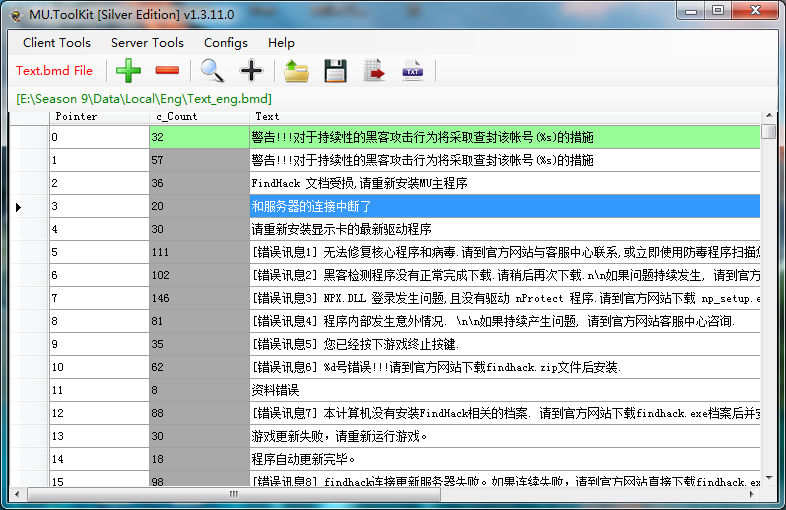The width and height of the screenshot is (786, 510).
Task: Select row header of pointer 3 with arrow
Action: click(x=29, y=207)
